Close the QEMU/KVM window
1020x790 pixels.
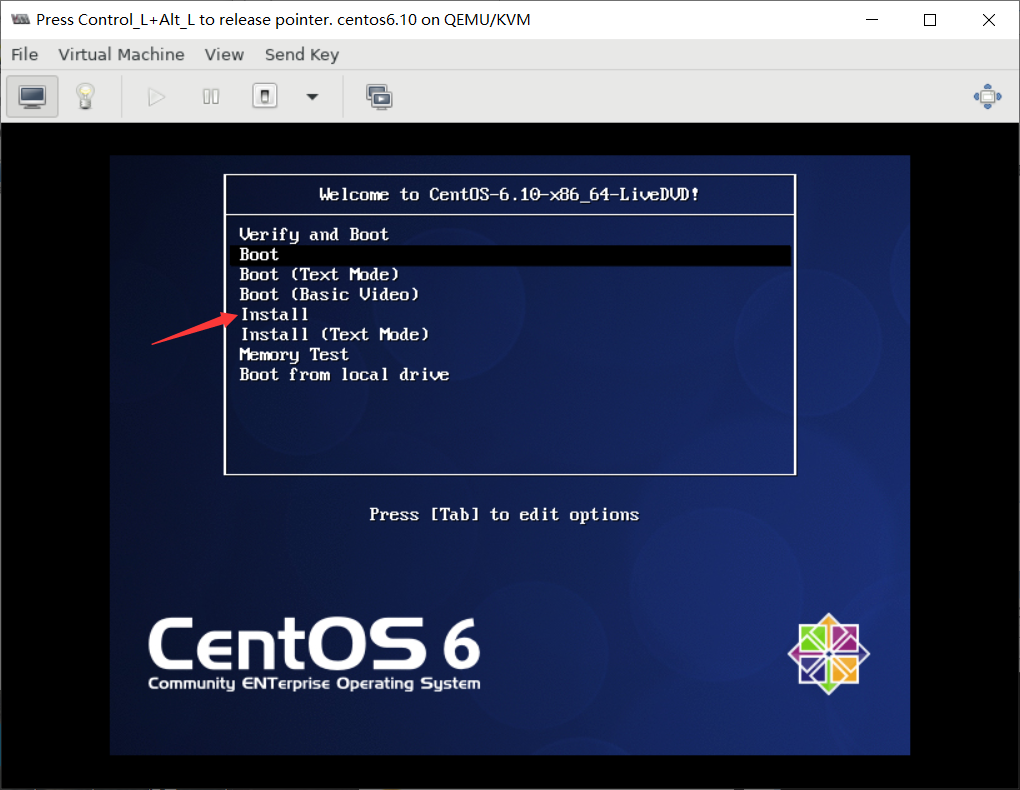988,20
